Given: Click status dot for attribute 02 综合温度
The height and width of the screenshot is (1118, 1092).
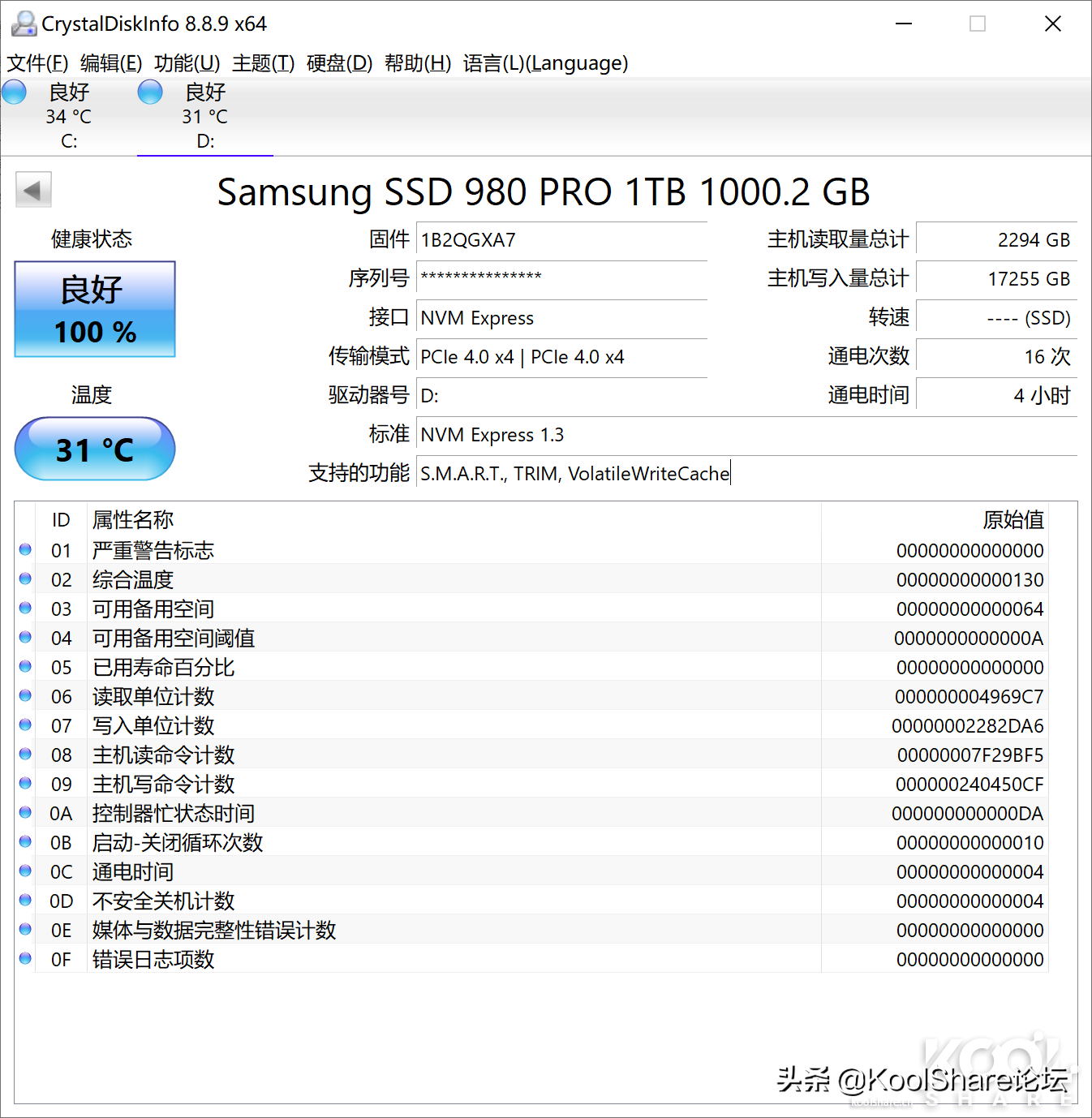Looking at the screenshot, I should click(25, 579).
